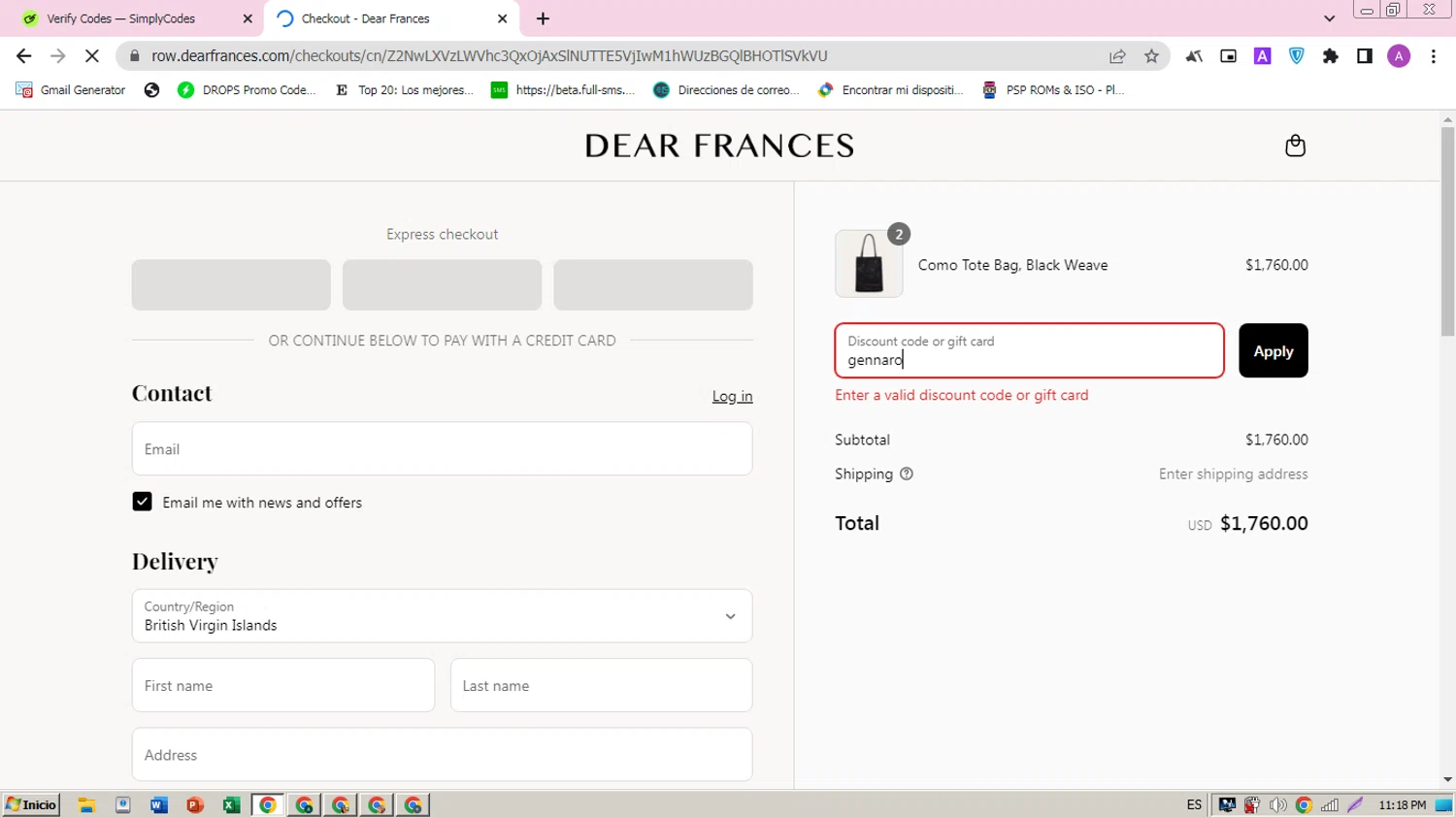
Task: Open the Chrome profile avatar
Action: tap(1399, 56)
